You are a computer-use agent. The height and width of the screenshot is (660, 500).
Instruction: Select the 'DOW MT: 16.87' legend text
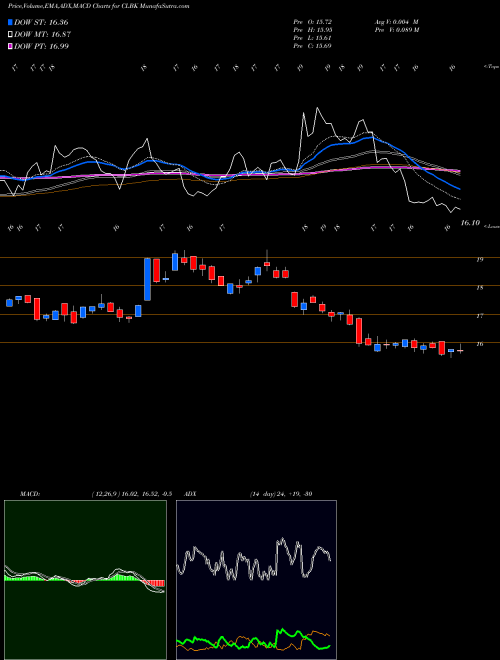(43, 35)
